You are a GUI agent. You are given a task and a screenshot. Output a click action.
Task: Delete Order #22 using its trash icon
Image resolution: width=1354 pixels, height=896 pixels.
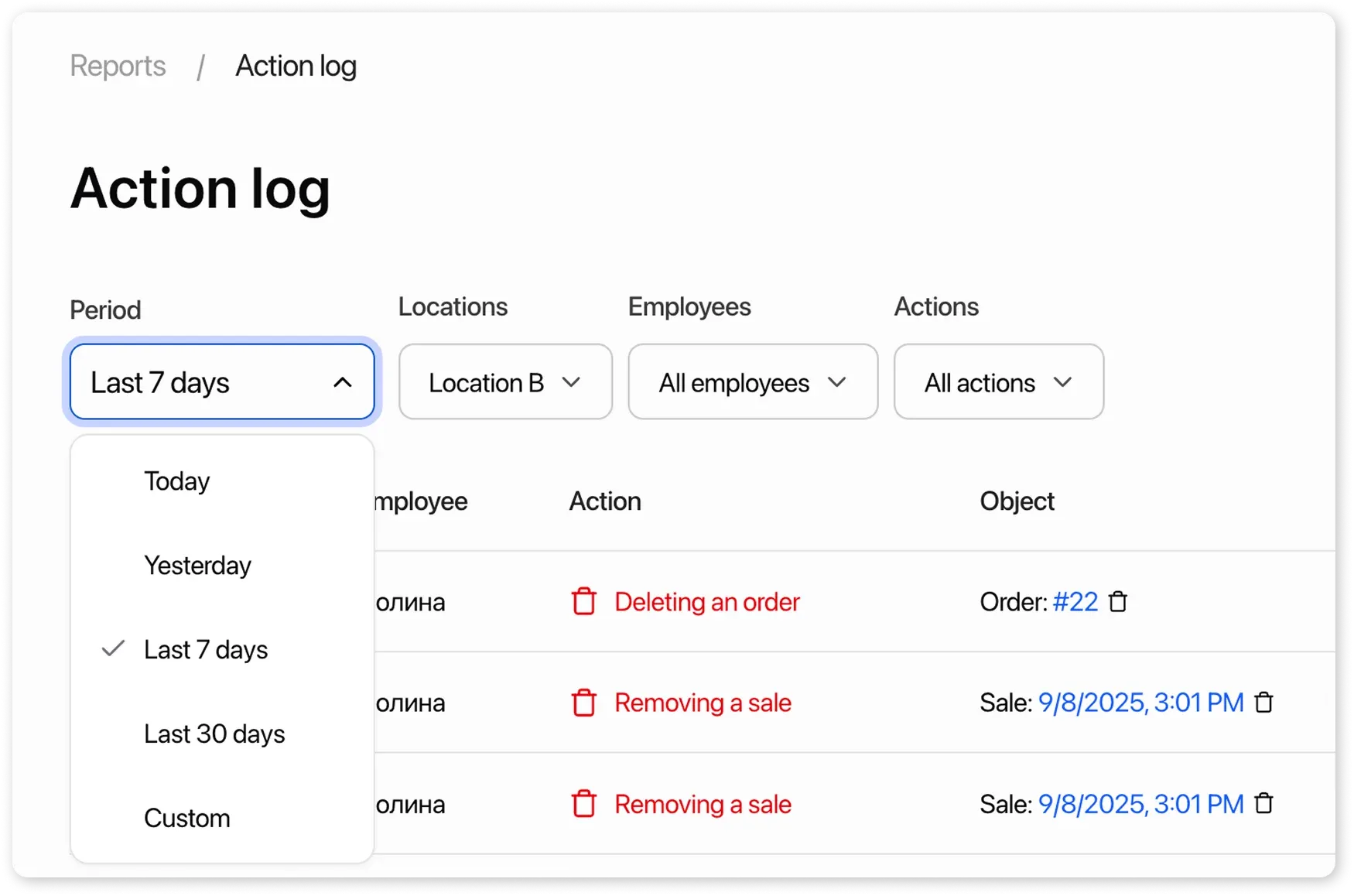[1117, 601]
